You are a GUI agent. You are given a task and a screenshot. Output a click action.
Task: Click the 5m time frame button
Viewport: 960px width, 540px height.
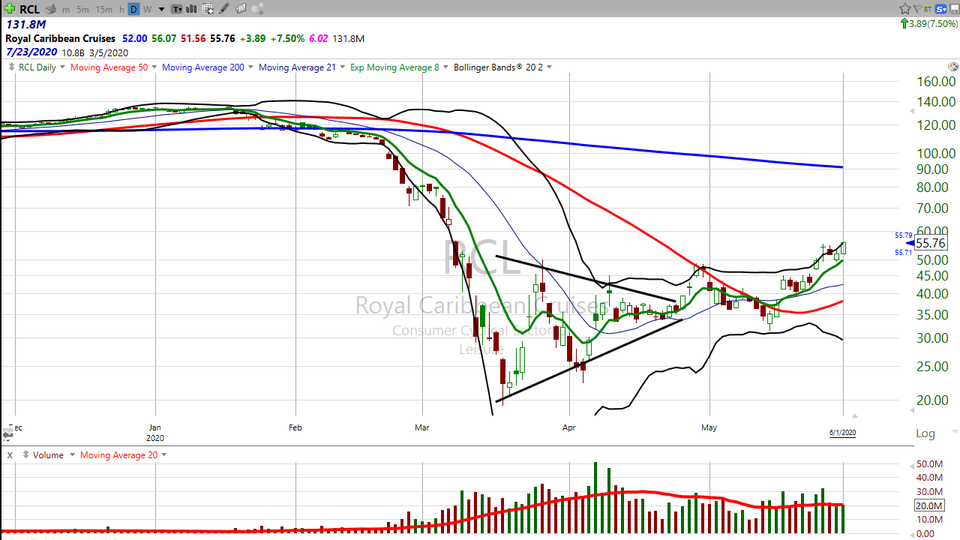point(83,9)
